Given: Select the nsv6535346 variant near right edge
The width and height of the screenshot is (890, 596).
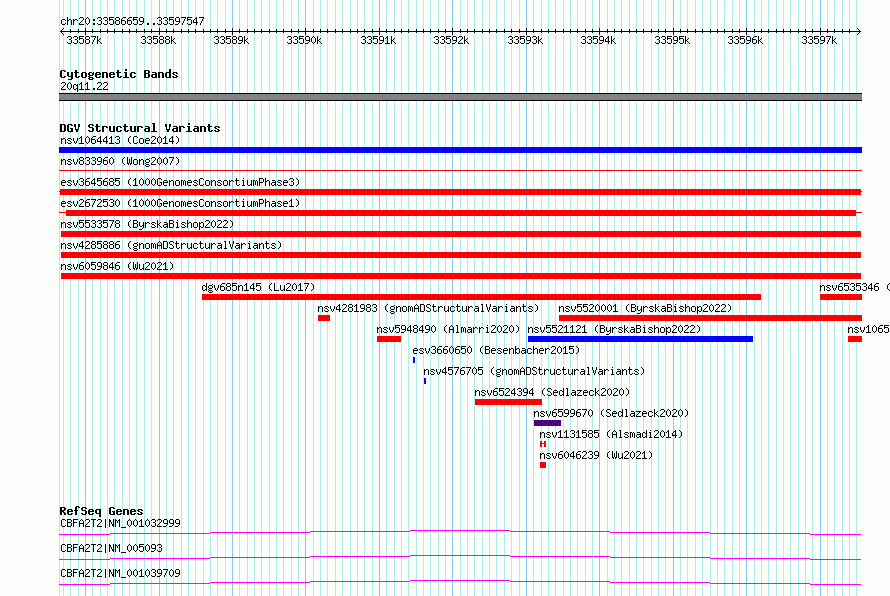Looking at the screenshot, I should click(841, 297).
